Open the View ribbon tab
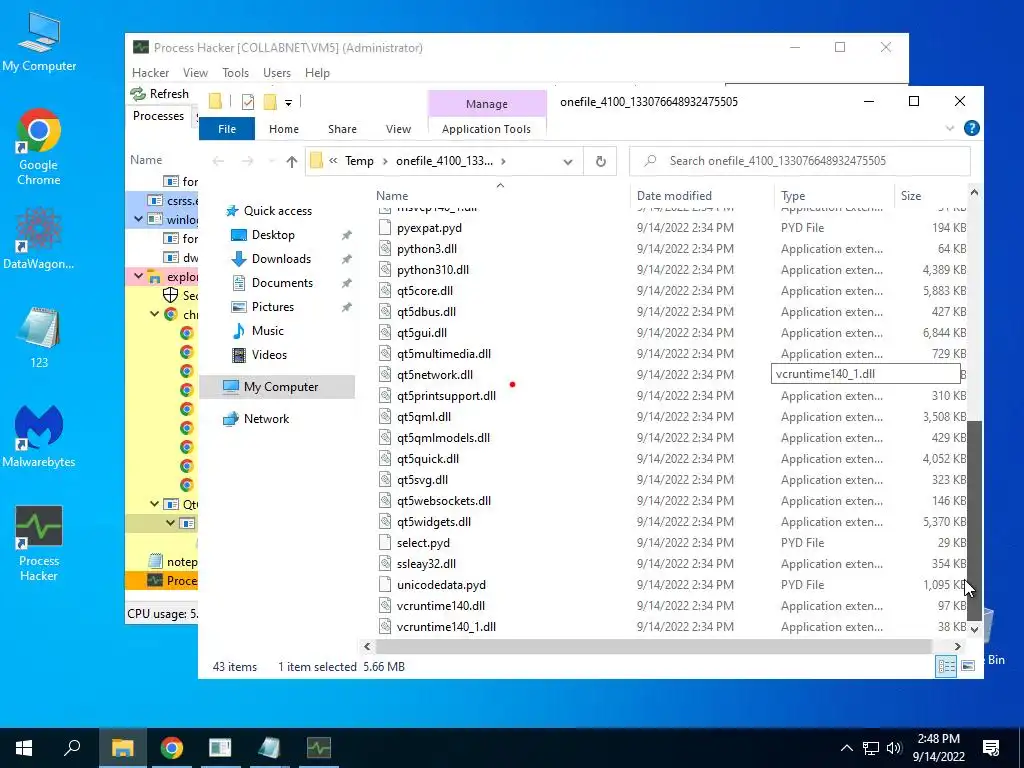The height and width of the screenshot is (768, 1024). pos(398,129)
